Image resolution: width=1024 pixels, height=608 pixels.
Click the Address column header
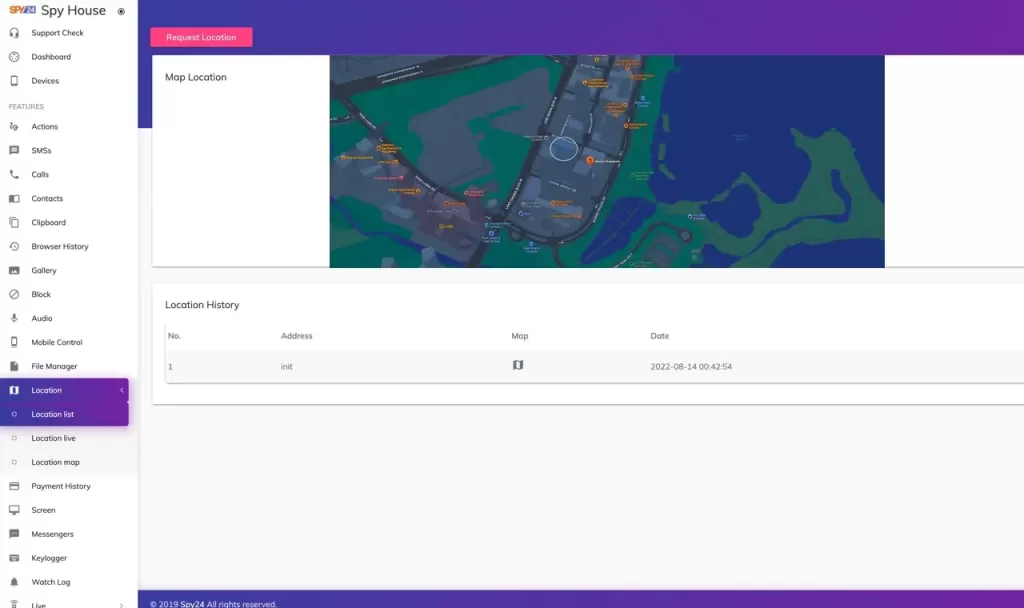point(296,336)
